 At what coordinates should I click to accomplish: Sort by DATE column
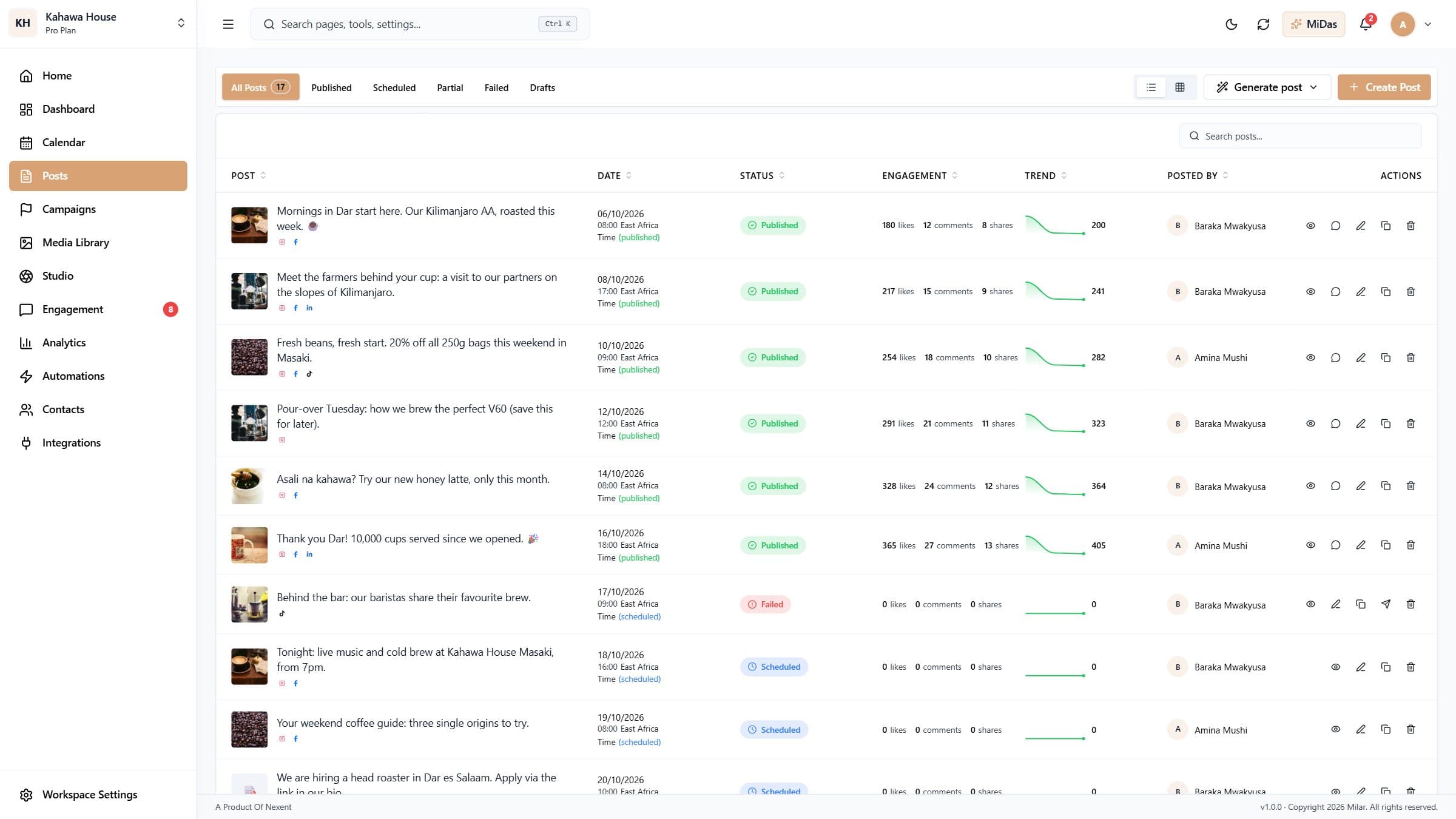(614, 175)
